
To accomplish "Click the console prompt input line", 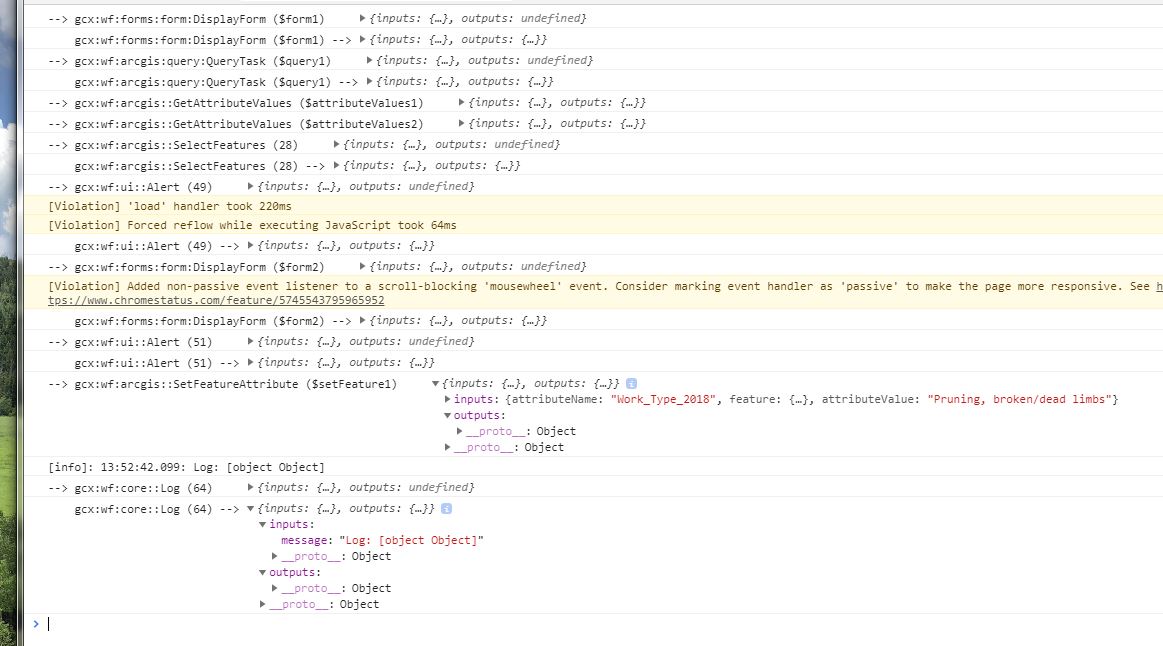I will click(x=593, y=624).
